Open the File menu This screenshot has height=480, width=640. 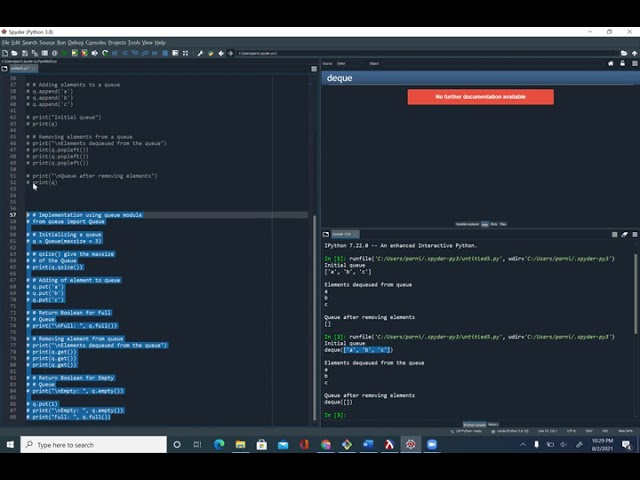pyautogui.click(x=5, y=42)
